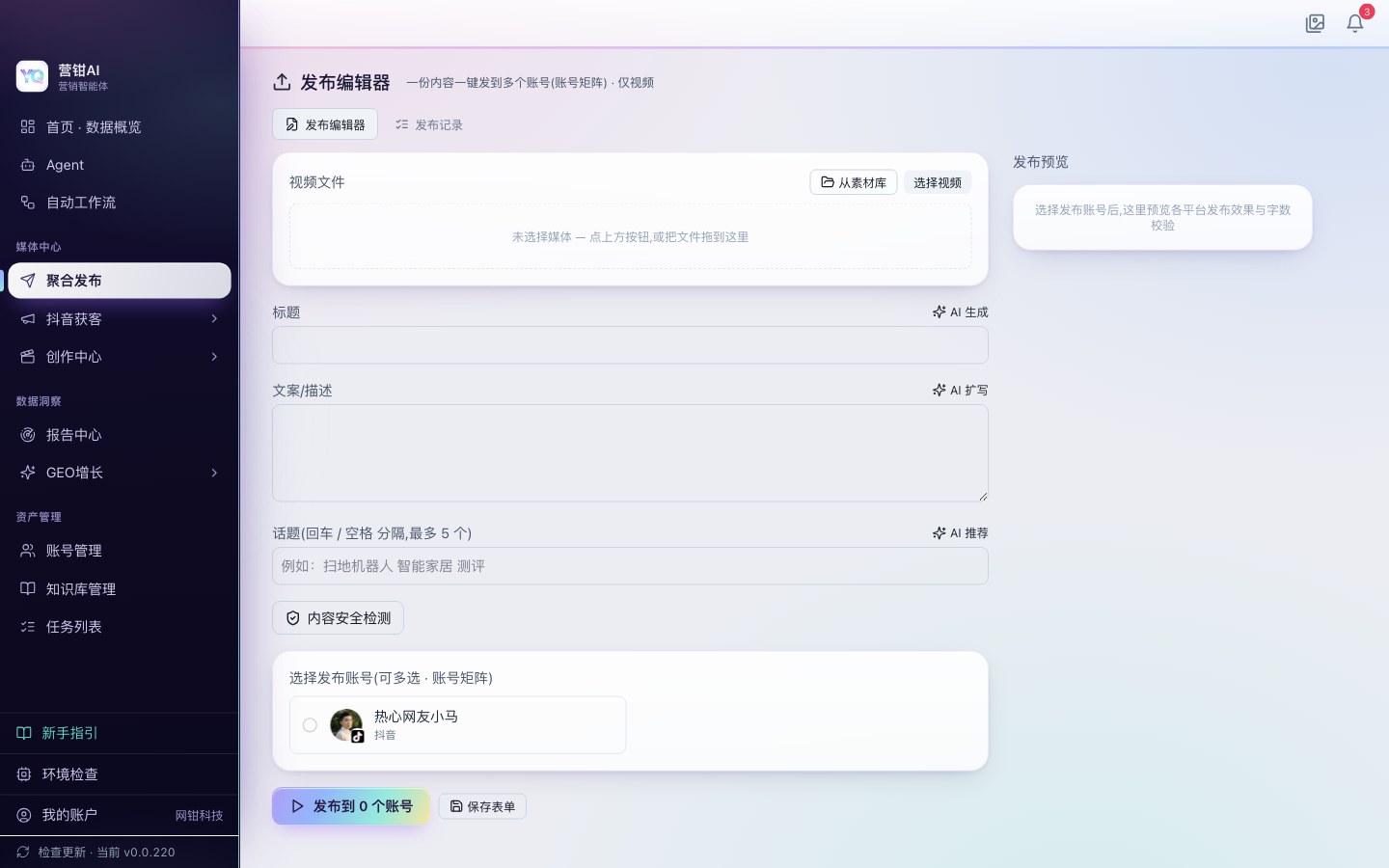Click the sparkle icon of AI 扩写
This screenshot has height=868, width=1389.
click(x=939, y=390)
